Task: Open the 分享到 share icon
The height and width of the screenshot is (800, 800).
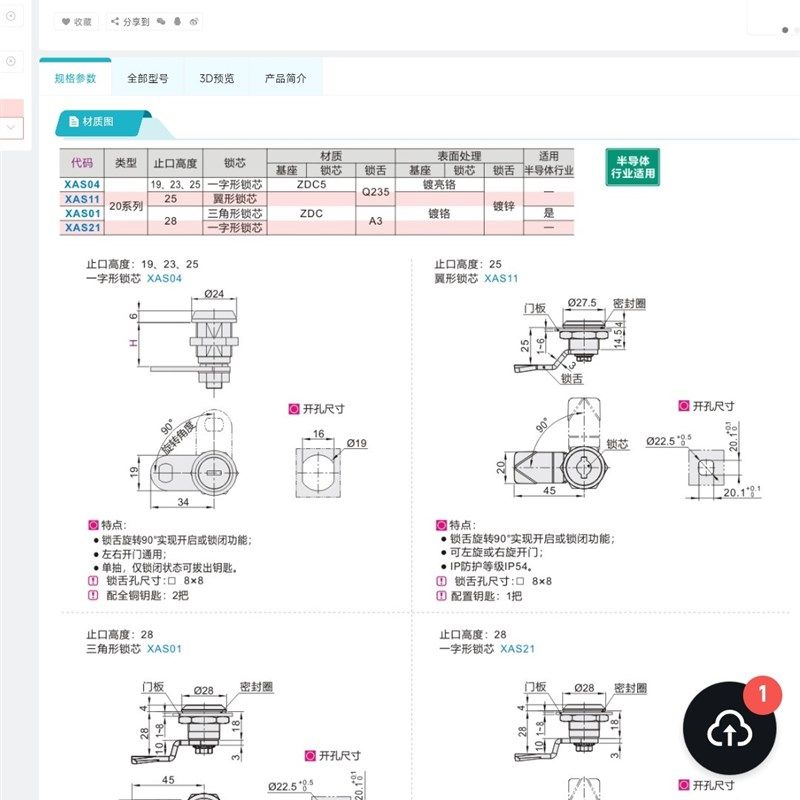Action: click(114, 22)
